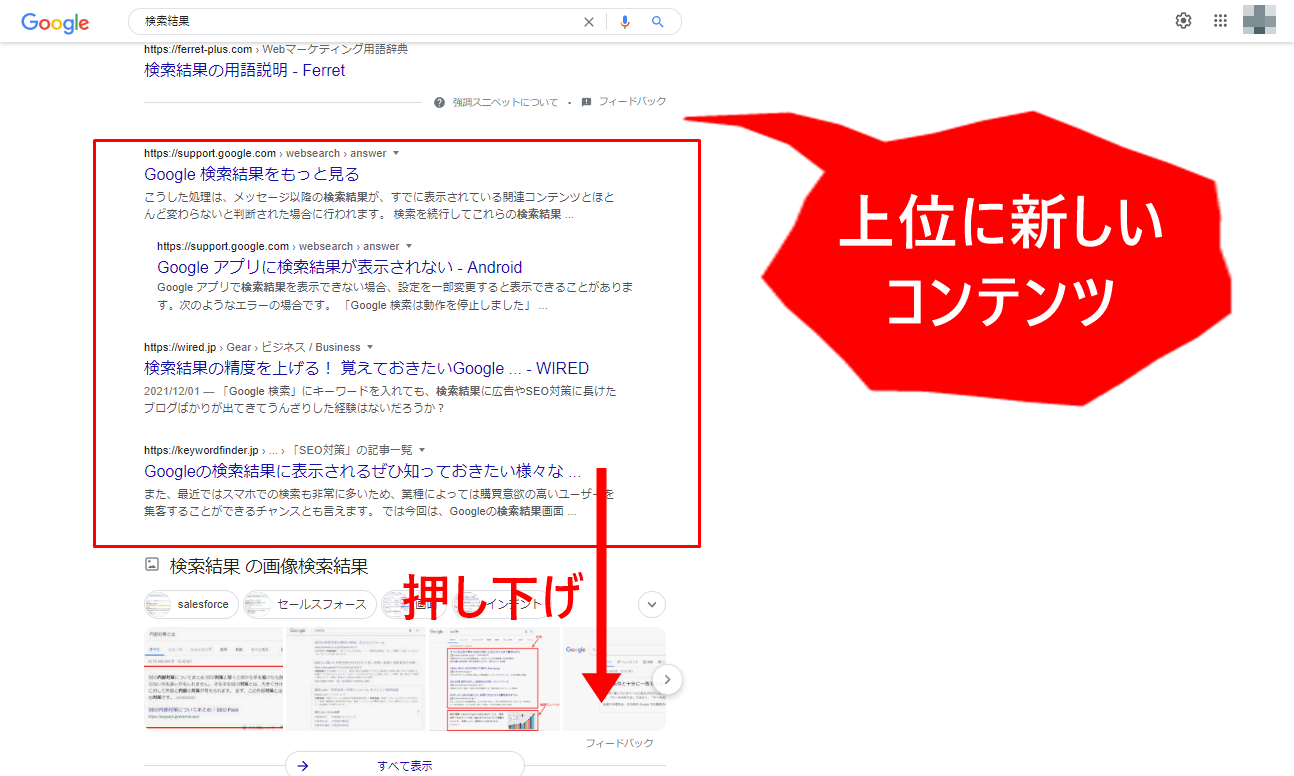Open the Google apps grid icon
Viewport: 1294px width, 776px height.
pyautogui.click(x=1220, y=21)
